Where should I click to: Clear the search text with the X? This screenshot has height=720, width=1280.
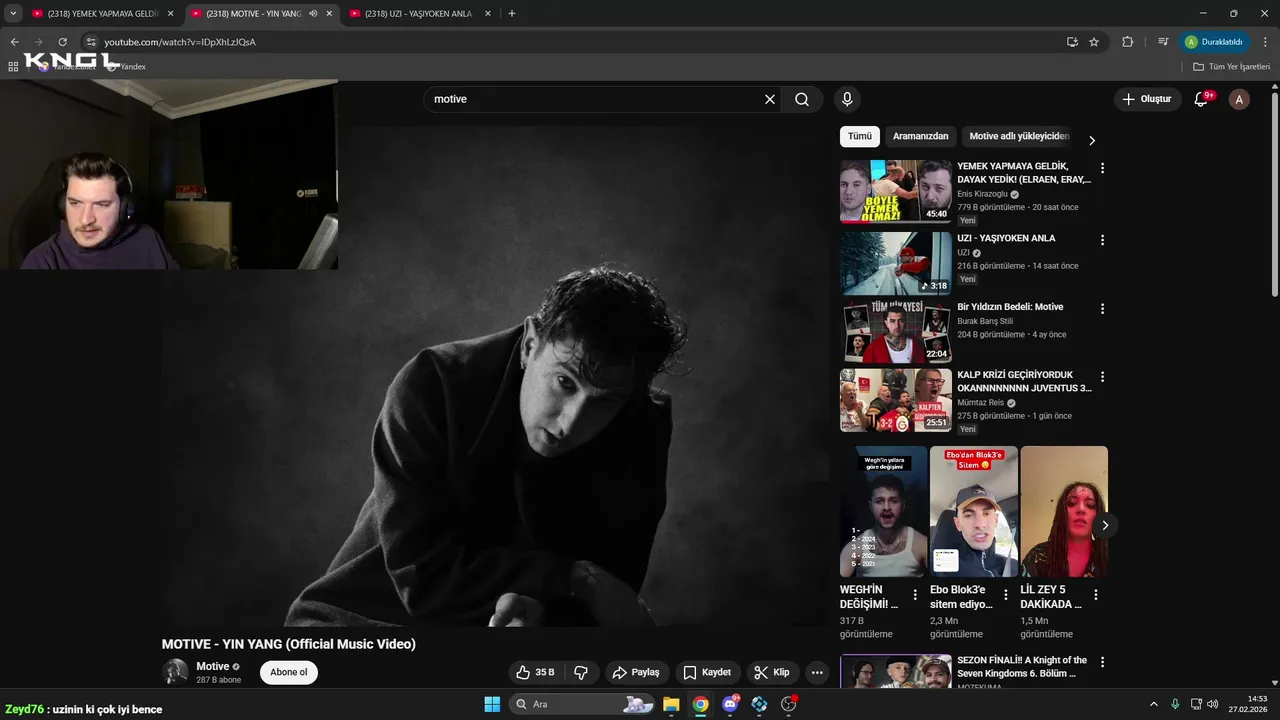[770, 99]
